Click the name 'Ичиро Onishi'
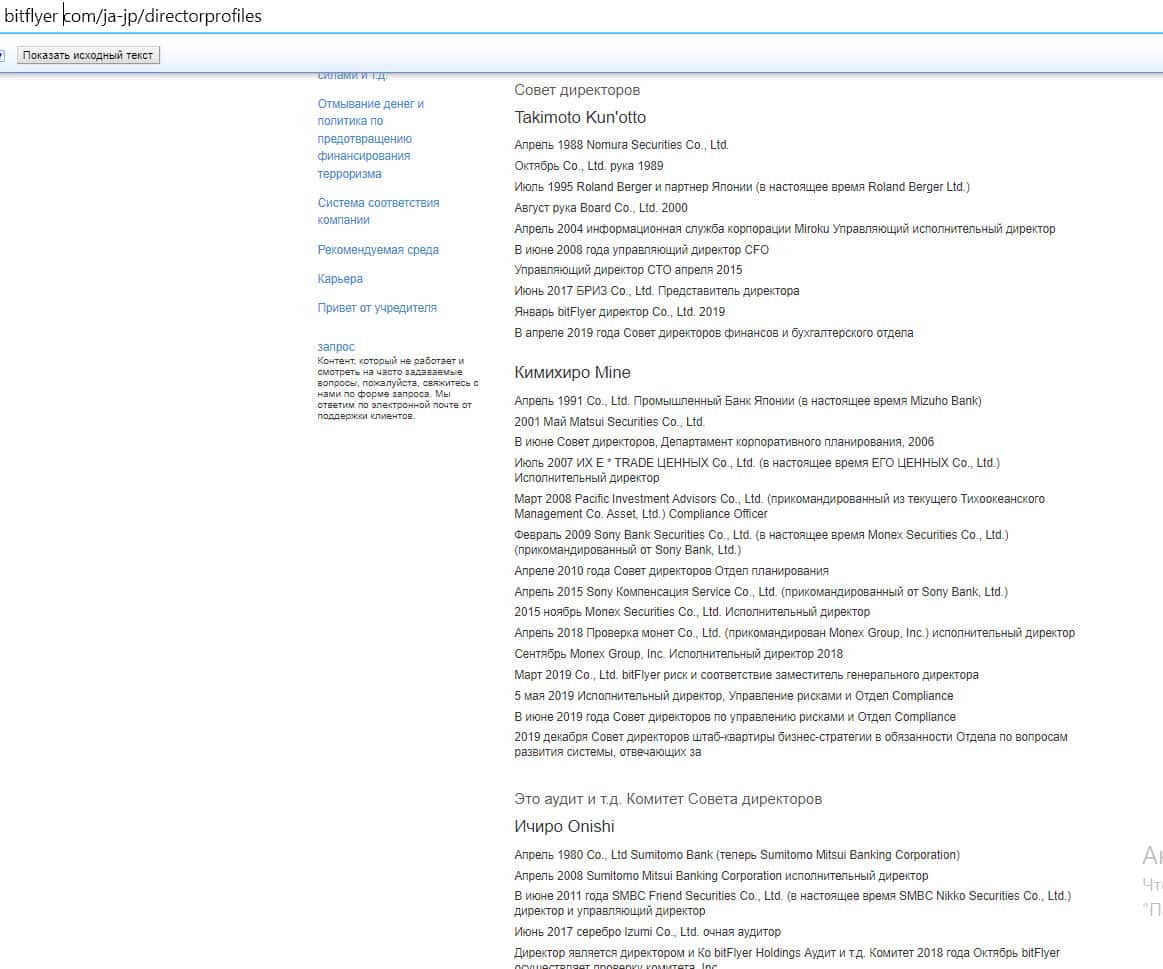1163x969 pixels. [x=564, y=827]
